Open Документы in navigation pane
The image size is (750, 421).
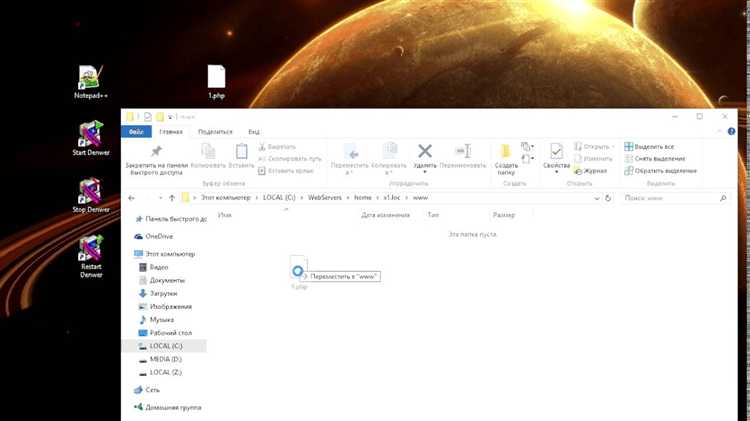point(162,280)
